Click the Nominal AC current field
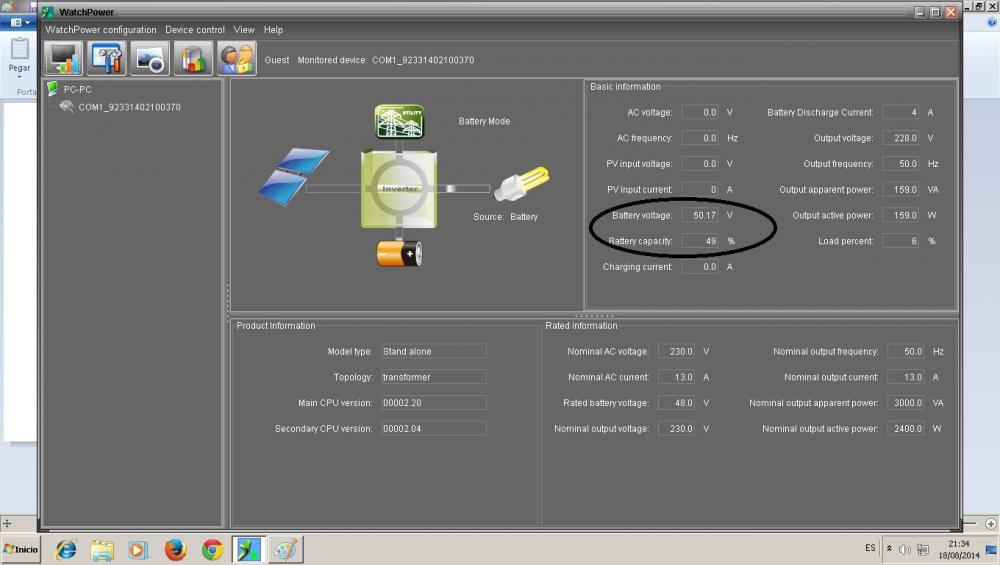1000x565 pixels. pos(677,377)
